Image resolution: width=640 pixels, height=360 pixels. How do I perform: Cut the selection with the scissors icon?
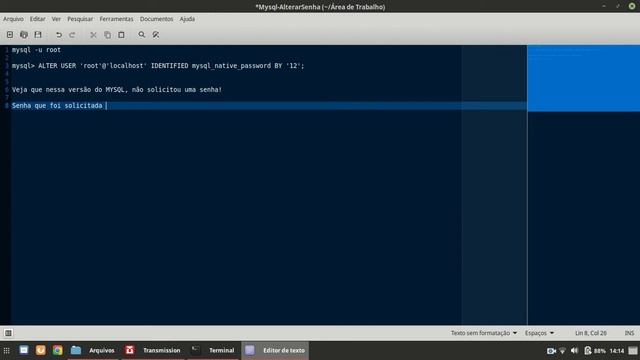click(x=93, y=35)
